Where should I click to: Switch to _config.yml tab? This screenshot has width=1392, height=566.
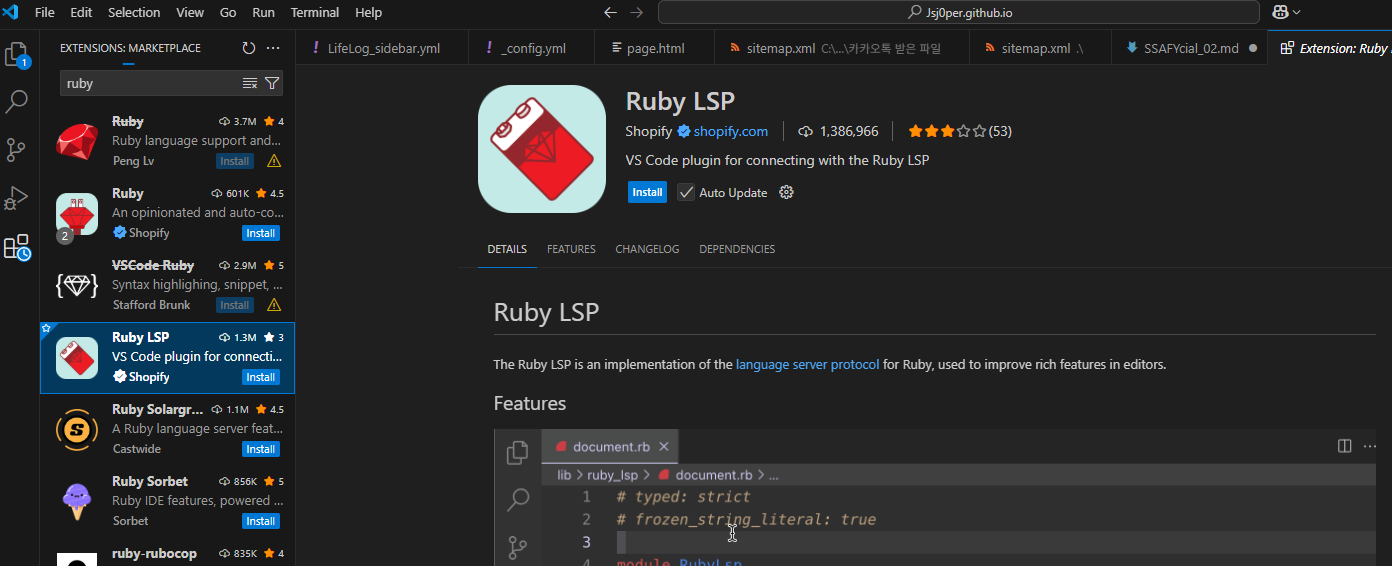[533, 48]
